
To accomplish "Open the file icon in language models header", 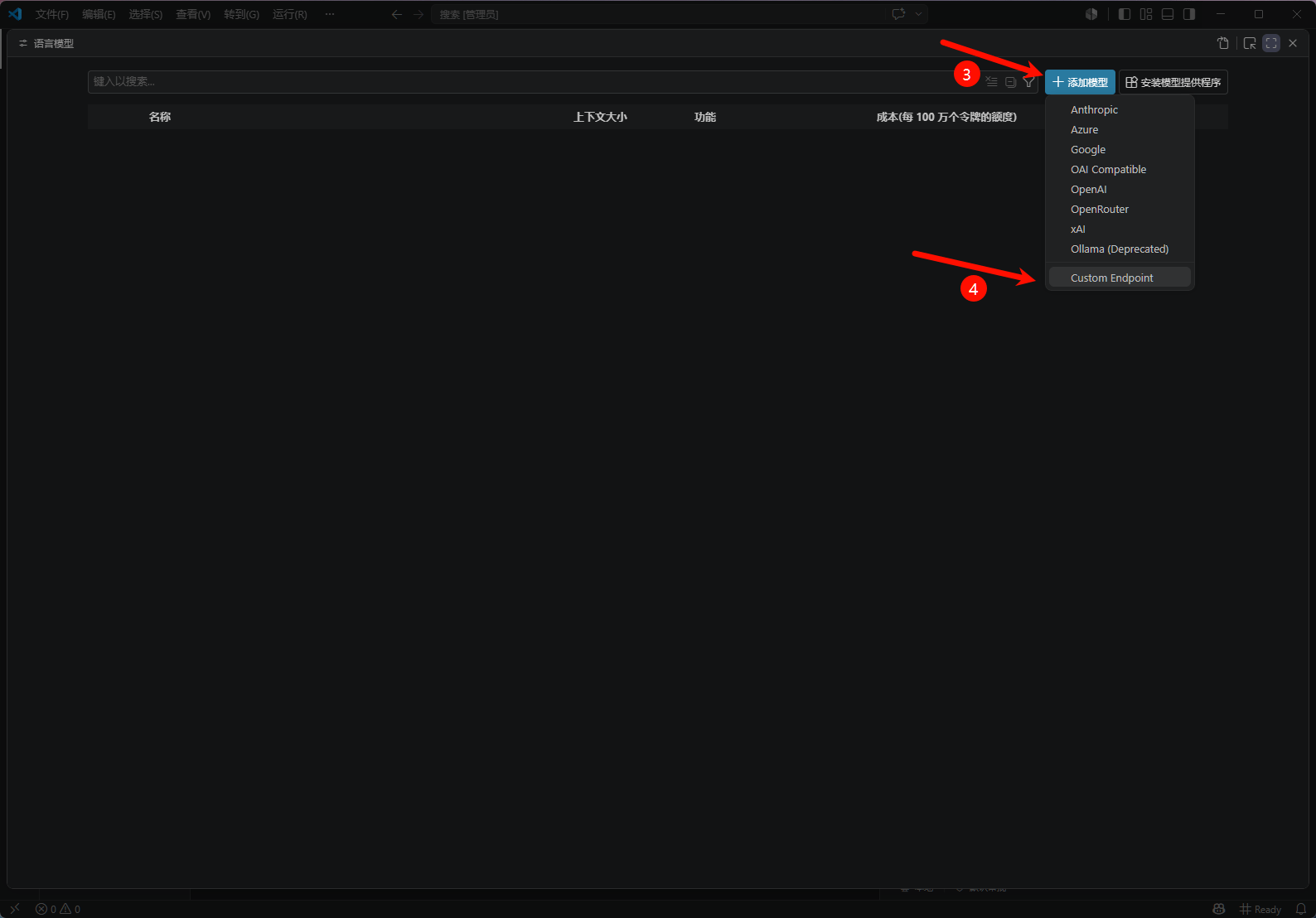I will [1223, 43].
